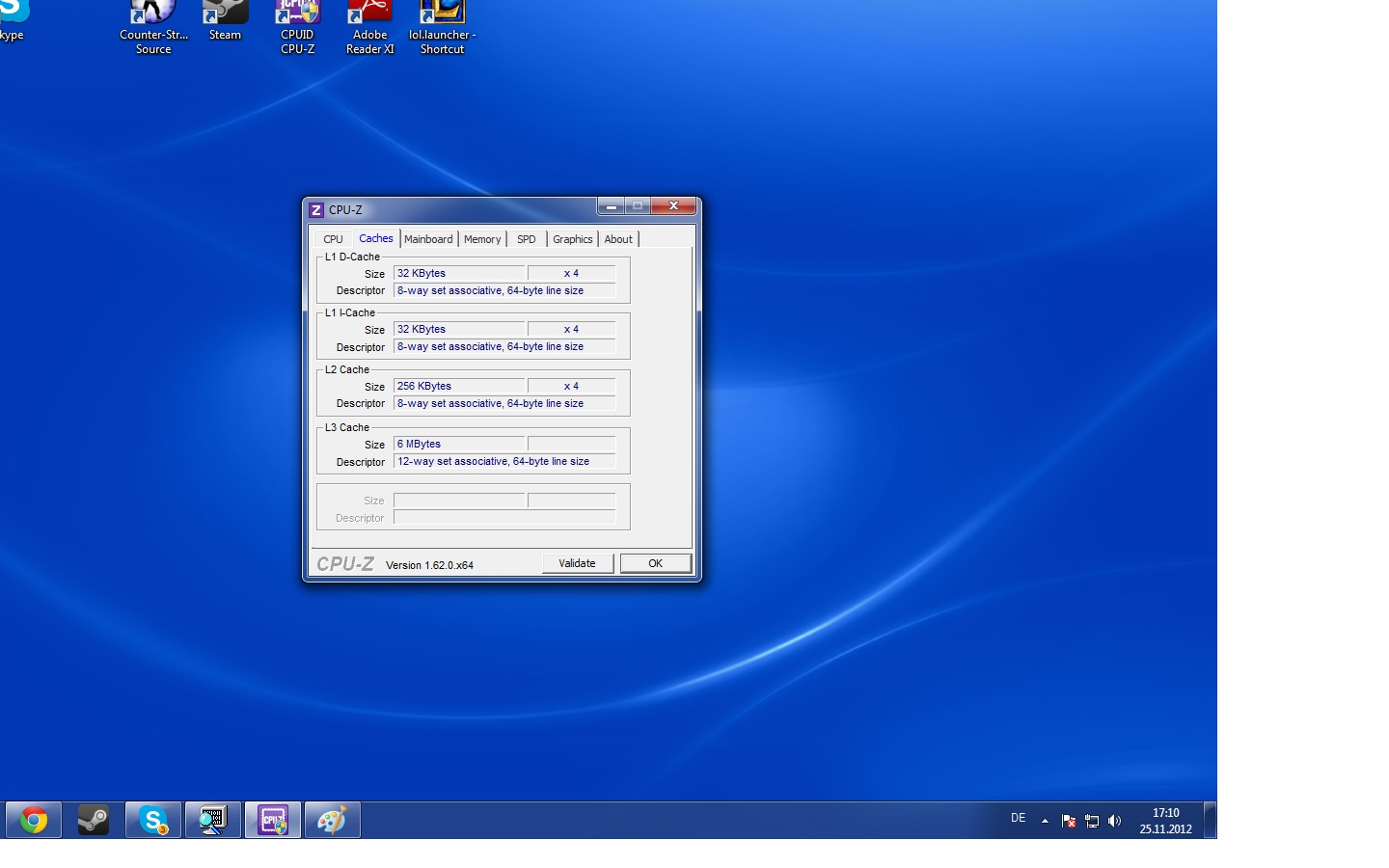Click the L3 Cache group label
Screen dimensions: 1389x868
(x=347, y=427)
